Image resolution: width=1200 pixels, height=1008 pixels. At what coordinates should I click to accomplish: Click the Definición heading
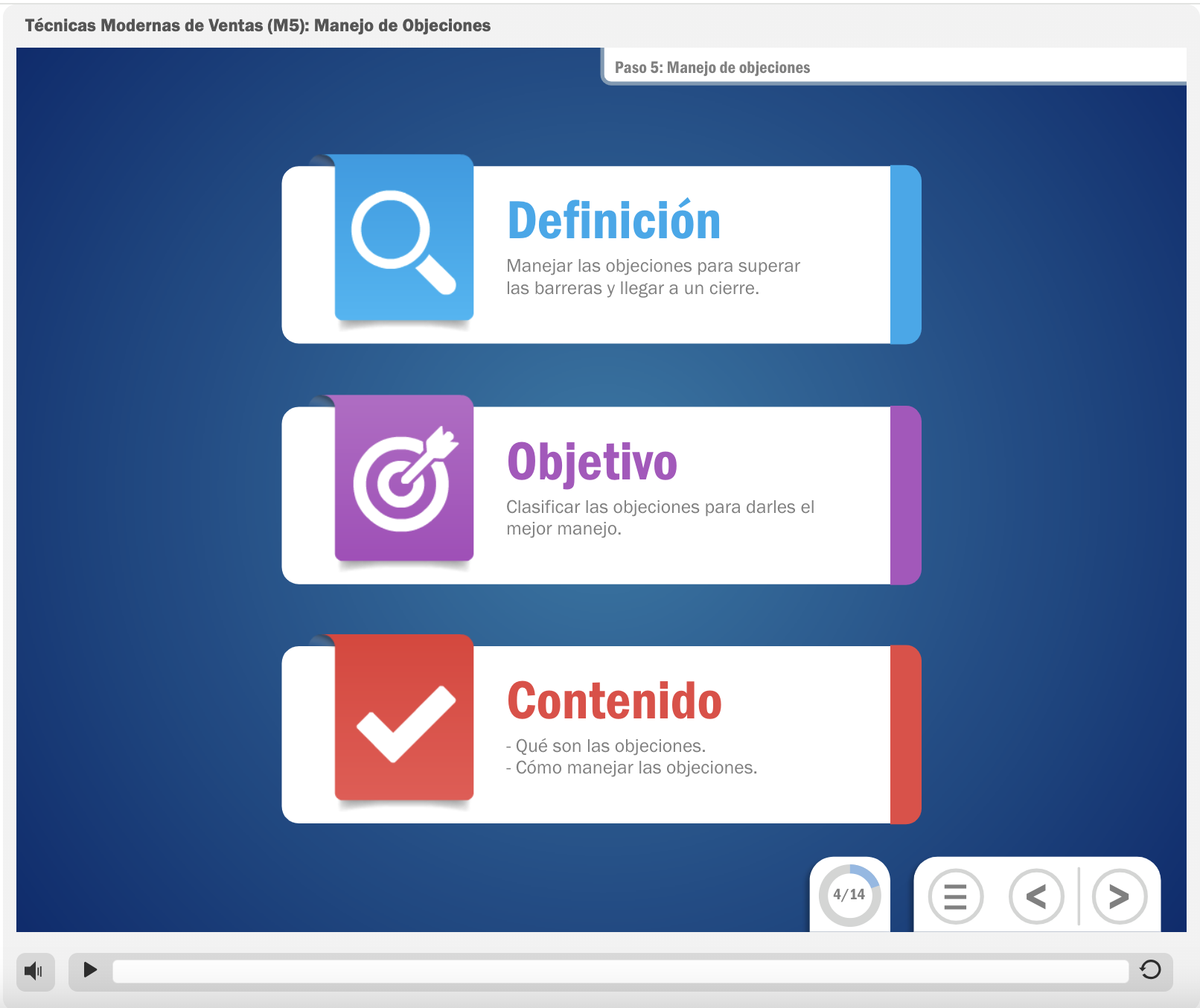click(x=613, y=221)
